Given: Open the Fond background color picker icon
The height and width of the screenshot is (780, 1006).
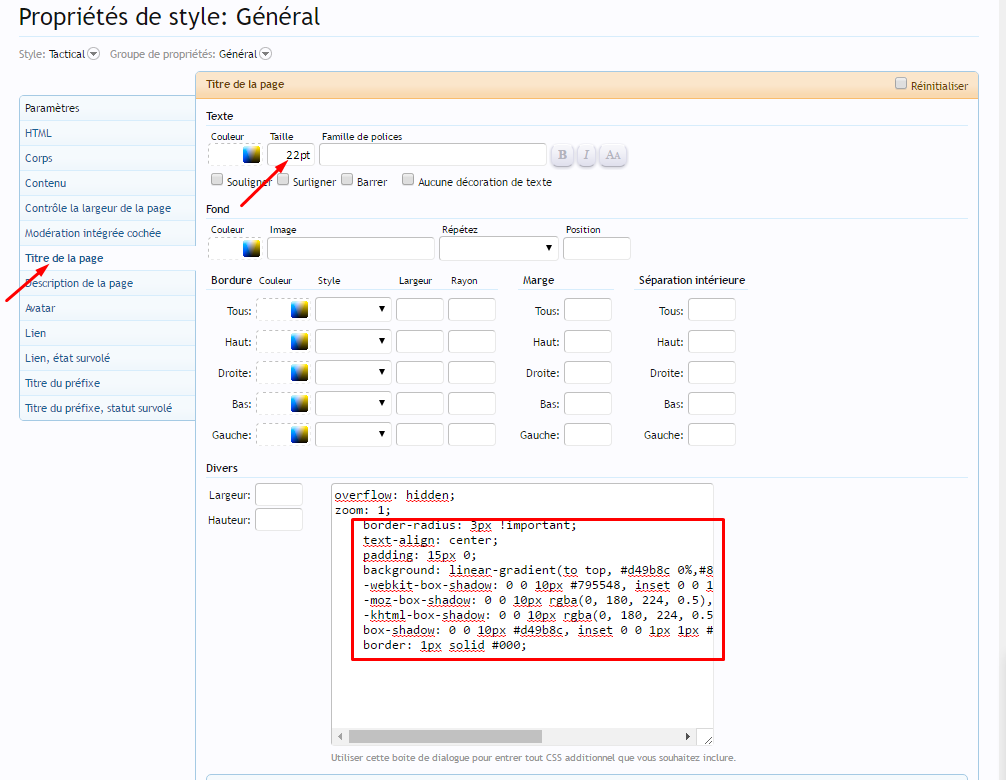Looking at the screenshot, I should pyautogui.click(x=251, y=248).
